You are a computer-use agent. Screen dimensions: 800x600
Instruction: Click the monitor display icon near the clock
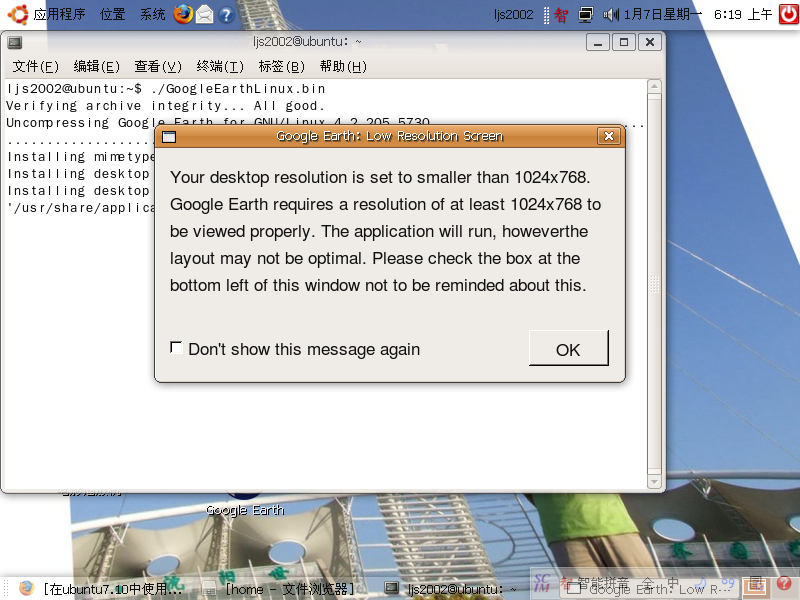point(584,13)
